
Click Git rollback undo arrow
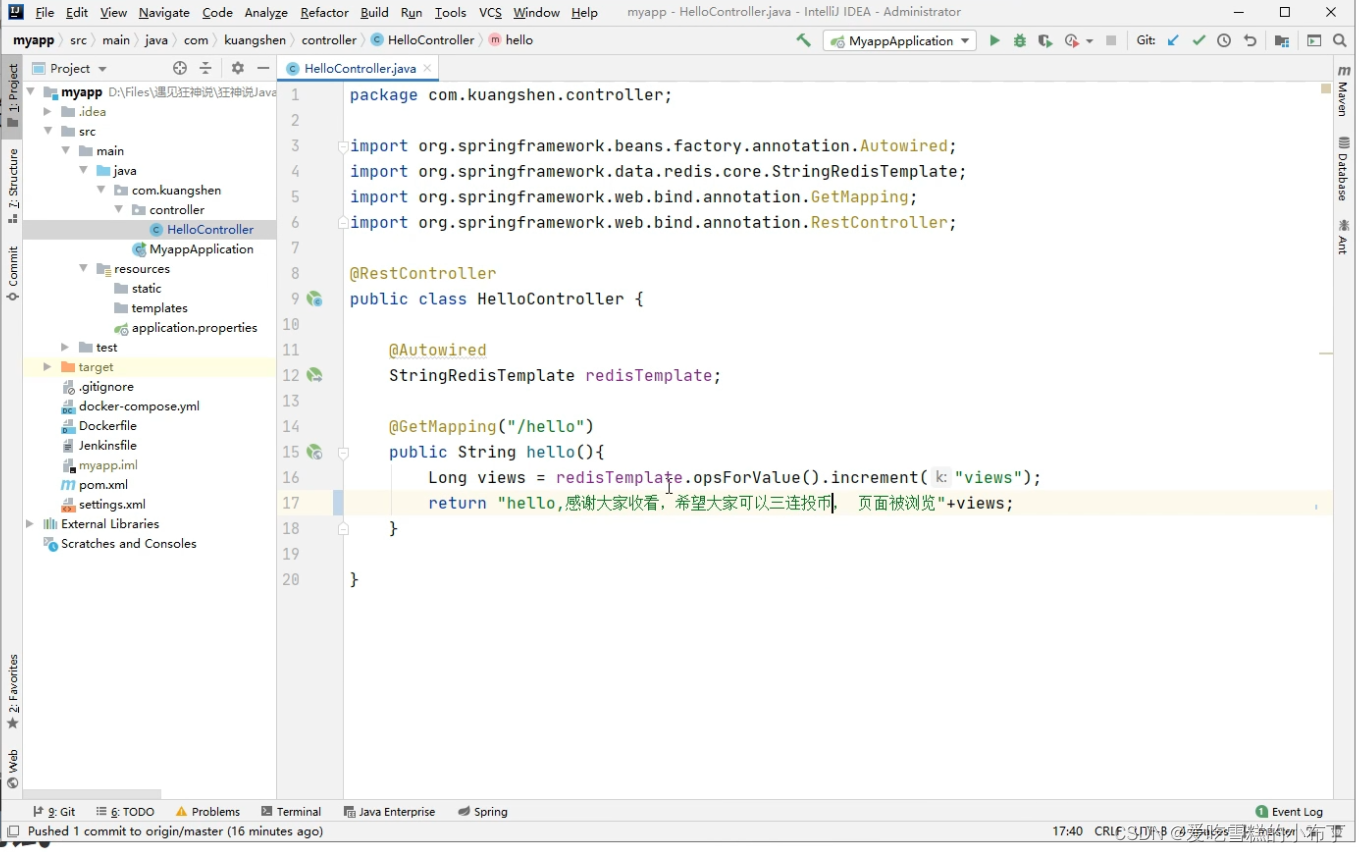click(x=1250, y=41)
